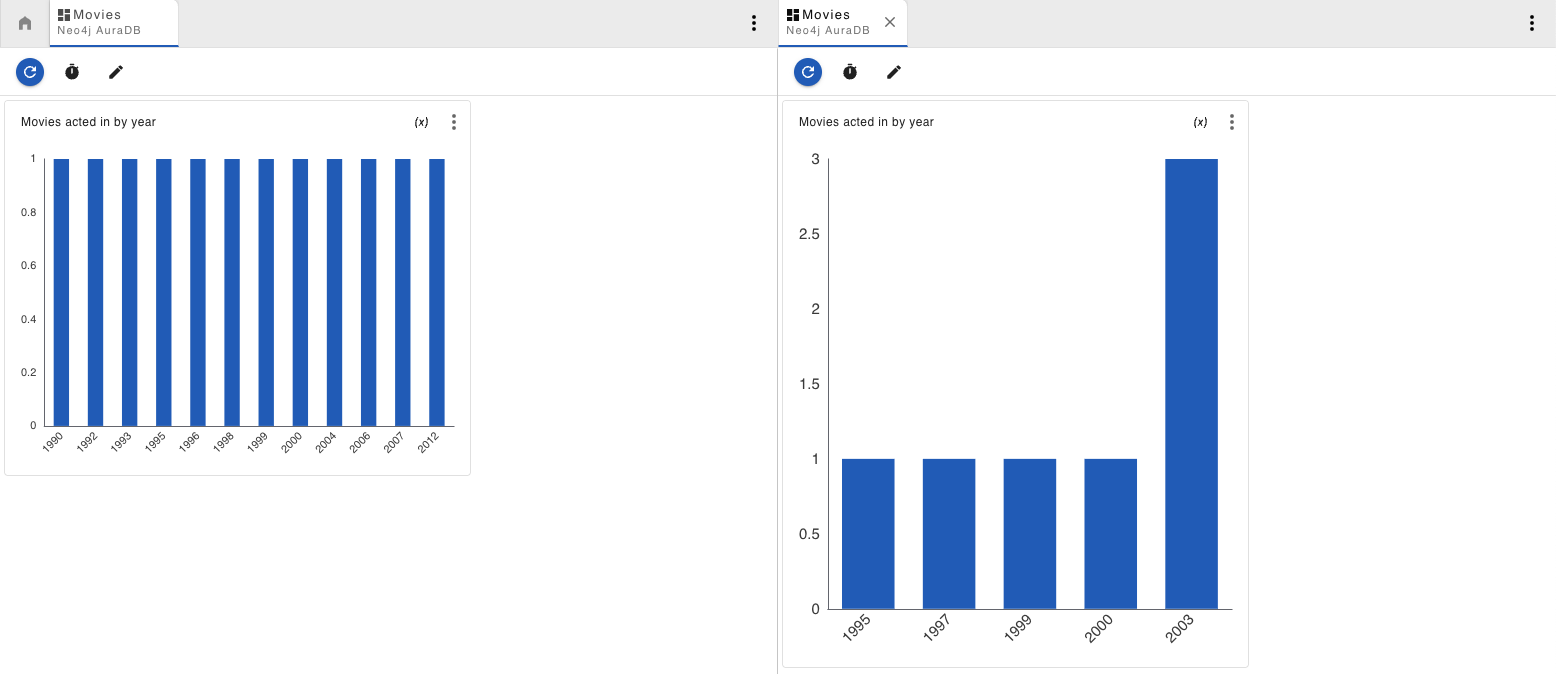Refresh the left pane Movies dashboard

pos(30,72)
